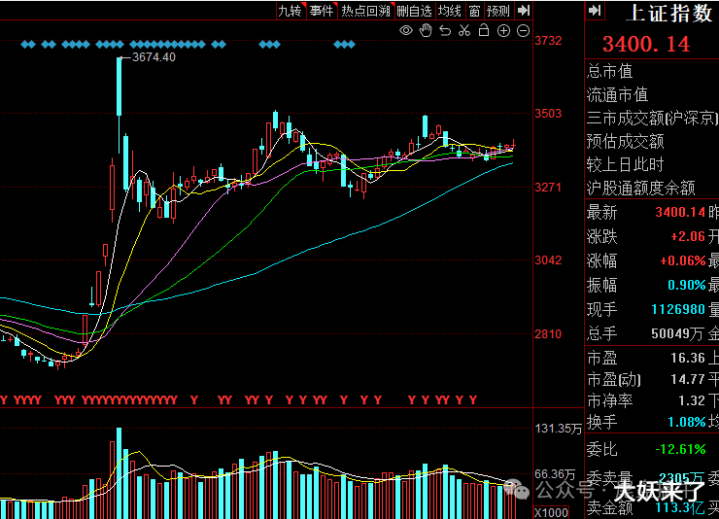Click the 涨跌 value +2.06
The height and width of the screenshot is (519, 719).
[687, 237]
